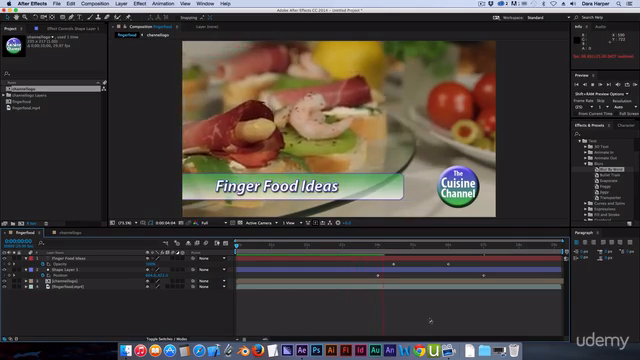The image size is (640, 360).
Task: Open Adobe InDesign from the dock
Action: pyautogui.click(x=360, y=350)
